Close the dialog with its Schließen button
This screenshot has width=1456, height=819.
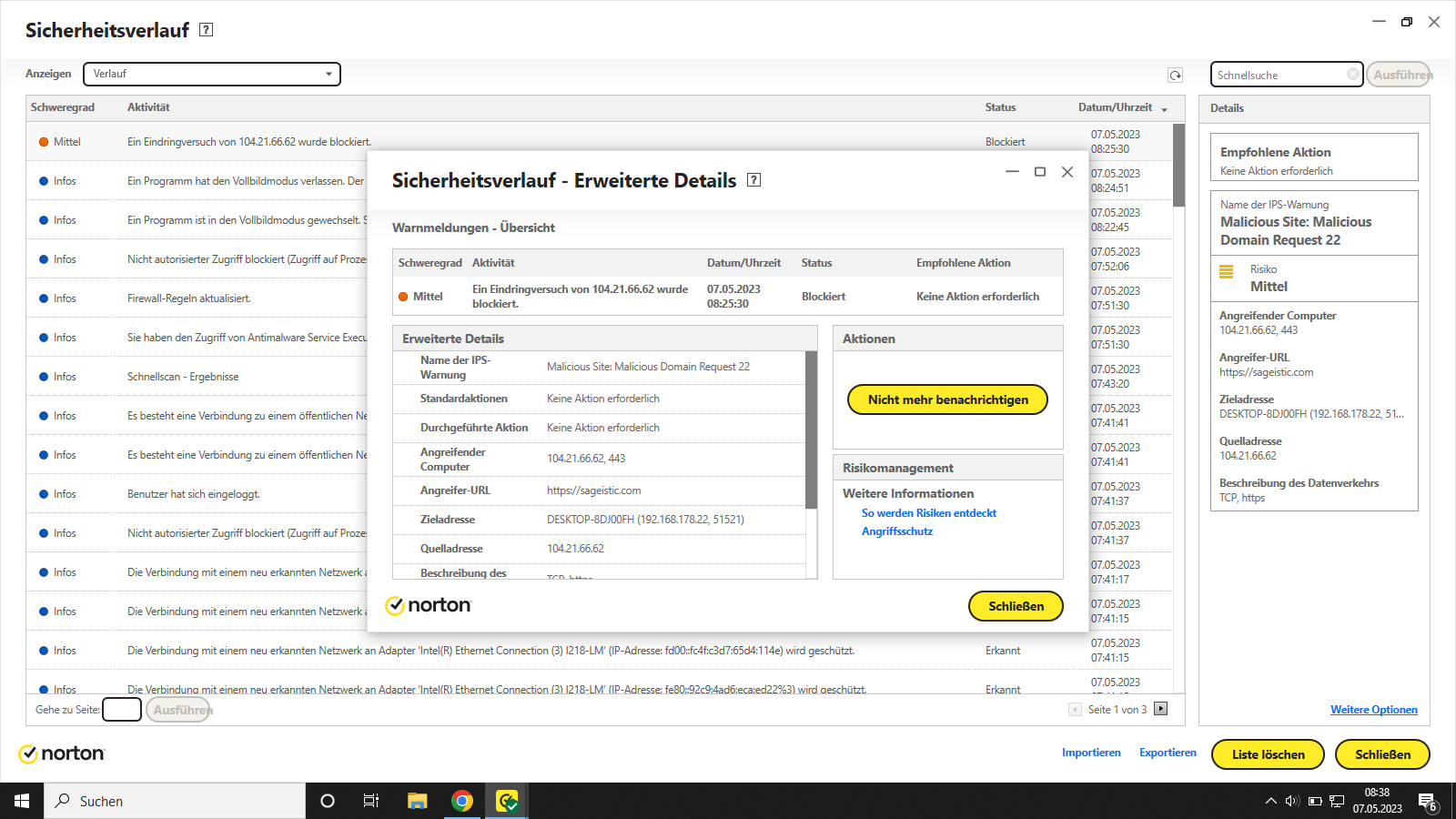[x=1016, y=606]
